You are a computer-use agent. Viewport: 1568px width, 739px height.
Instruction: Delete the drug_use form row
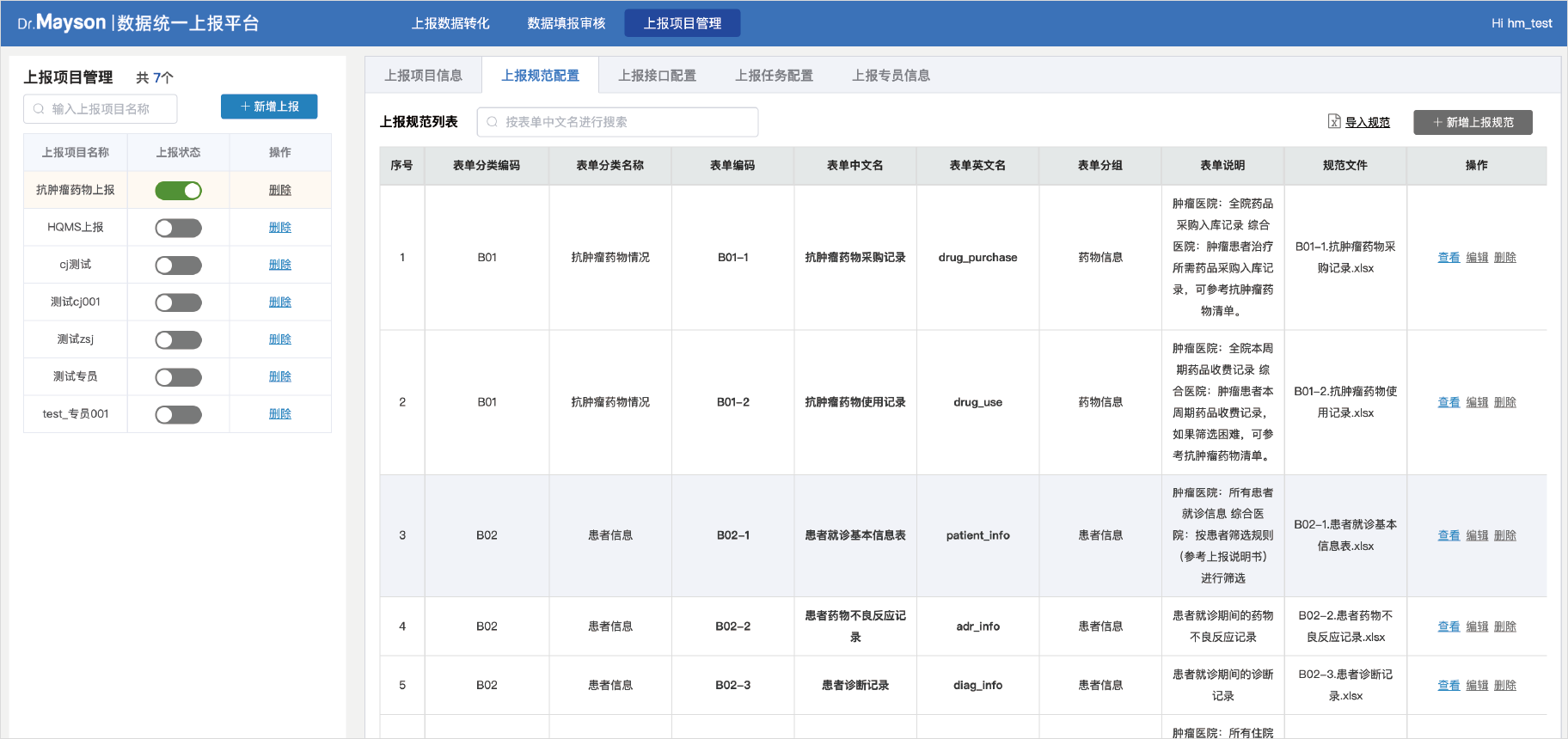pos(1505,402)
